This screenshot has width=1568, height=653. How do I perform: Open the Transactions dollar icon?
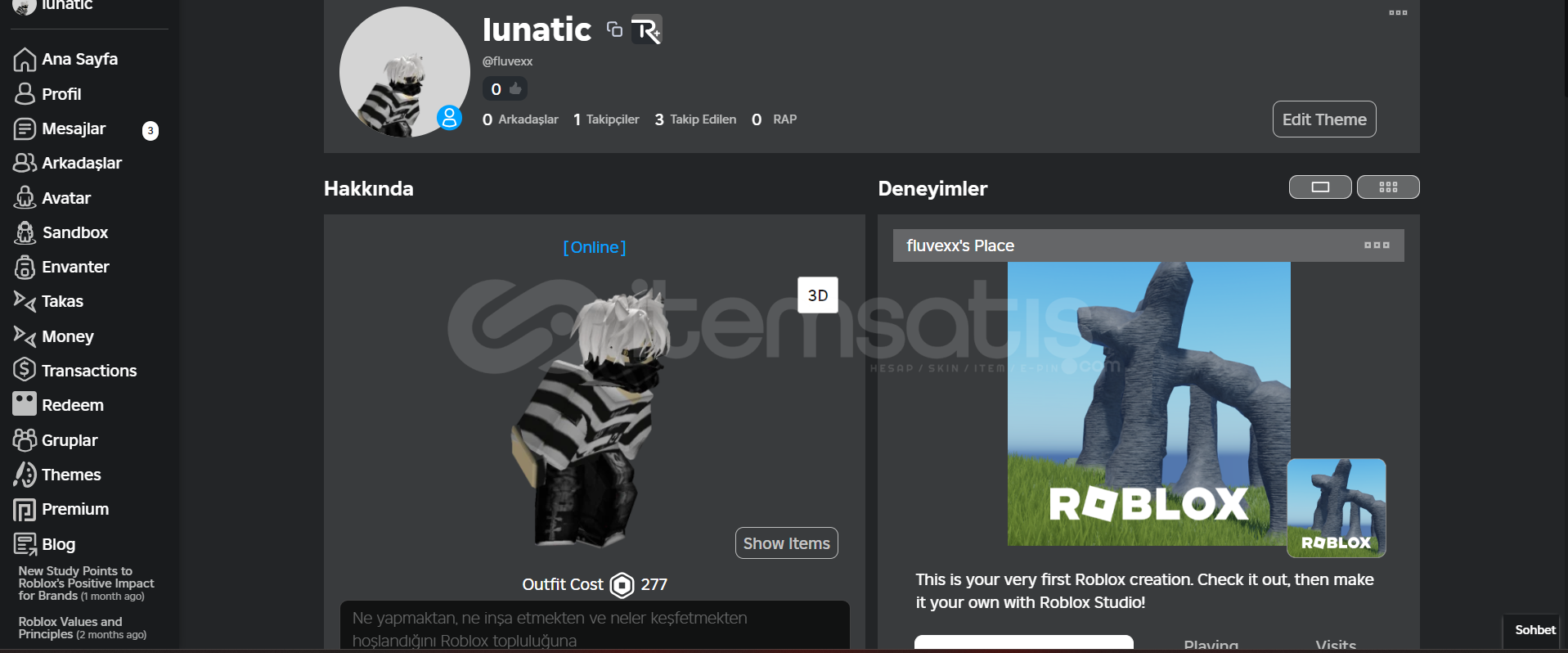tap(25, 370)
